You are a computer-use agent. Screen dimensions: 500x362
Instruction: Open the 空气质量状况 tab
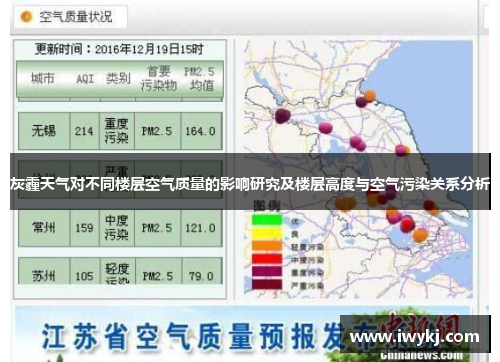(70, 17)
